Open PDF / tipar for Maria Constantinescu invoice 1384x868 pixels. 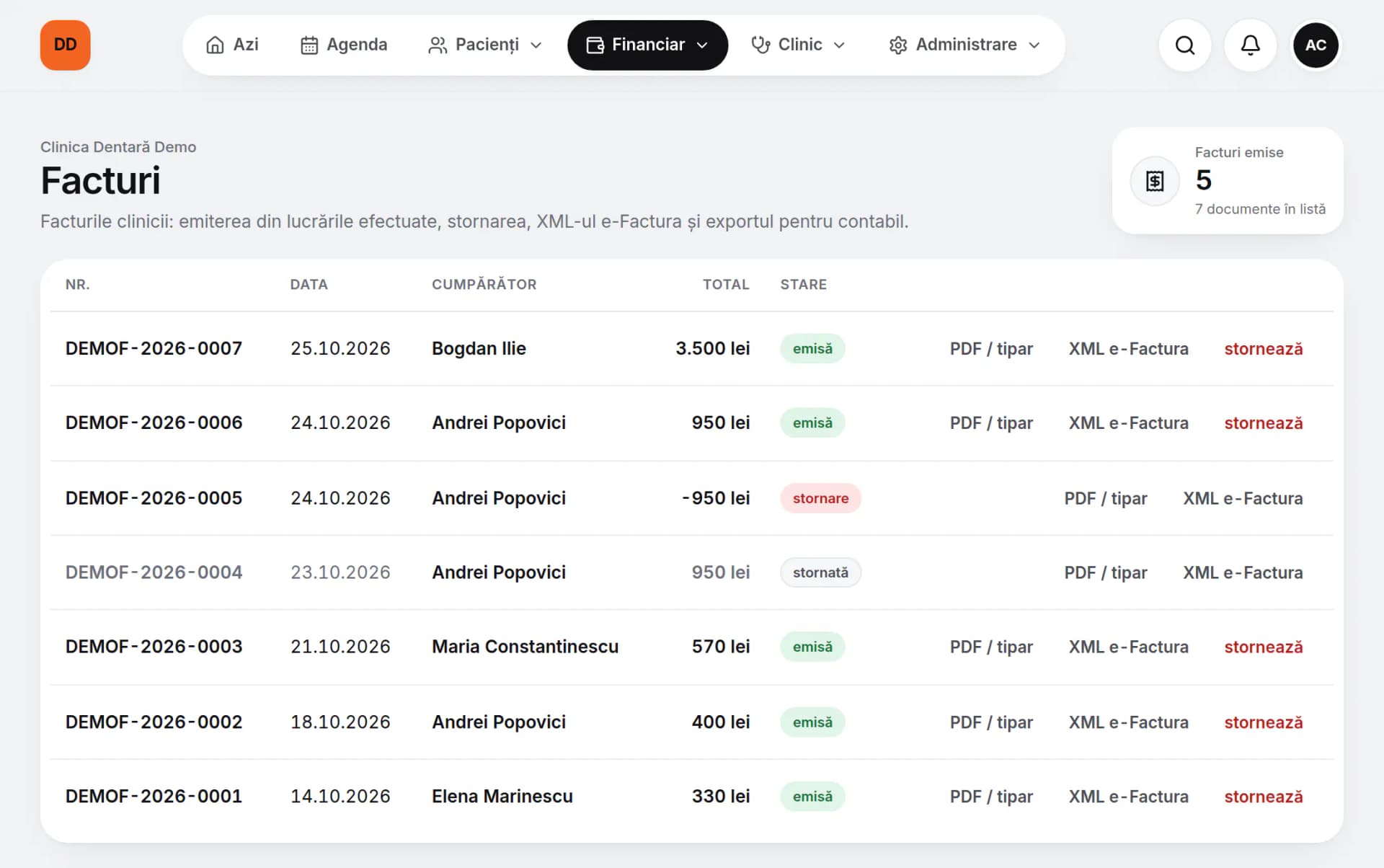pyautogui.click(x=991, y=647)
